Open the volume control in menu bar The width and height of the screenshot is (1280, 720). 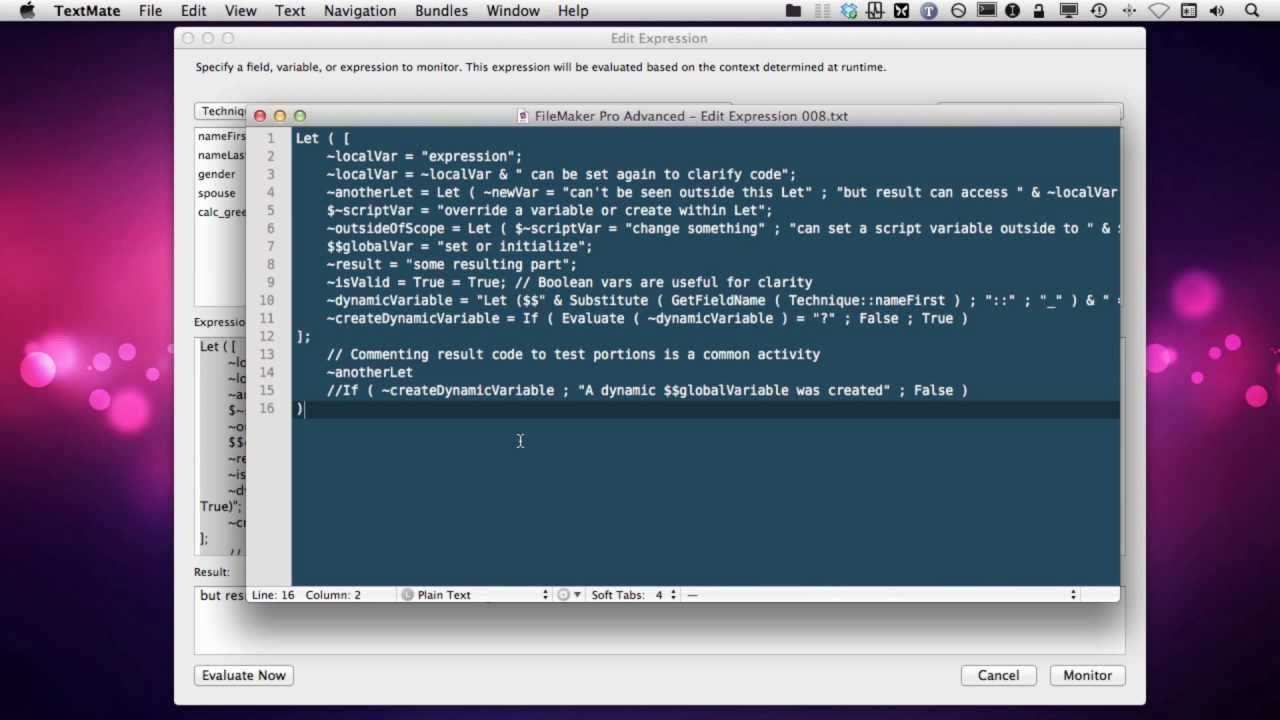pos(1218,11)
